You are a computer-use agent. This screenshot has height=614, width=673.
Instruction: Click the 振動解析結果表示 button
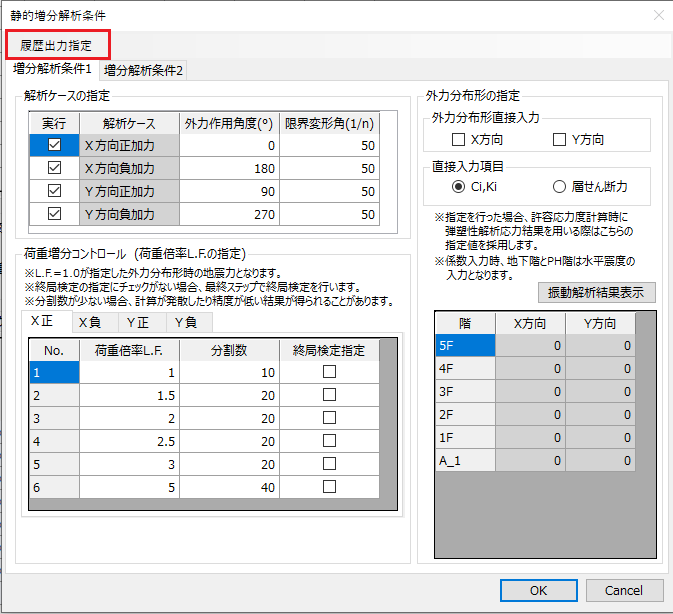[x=597, y=293]
